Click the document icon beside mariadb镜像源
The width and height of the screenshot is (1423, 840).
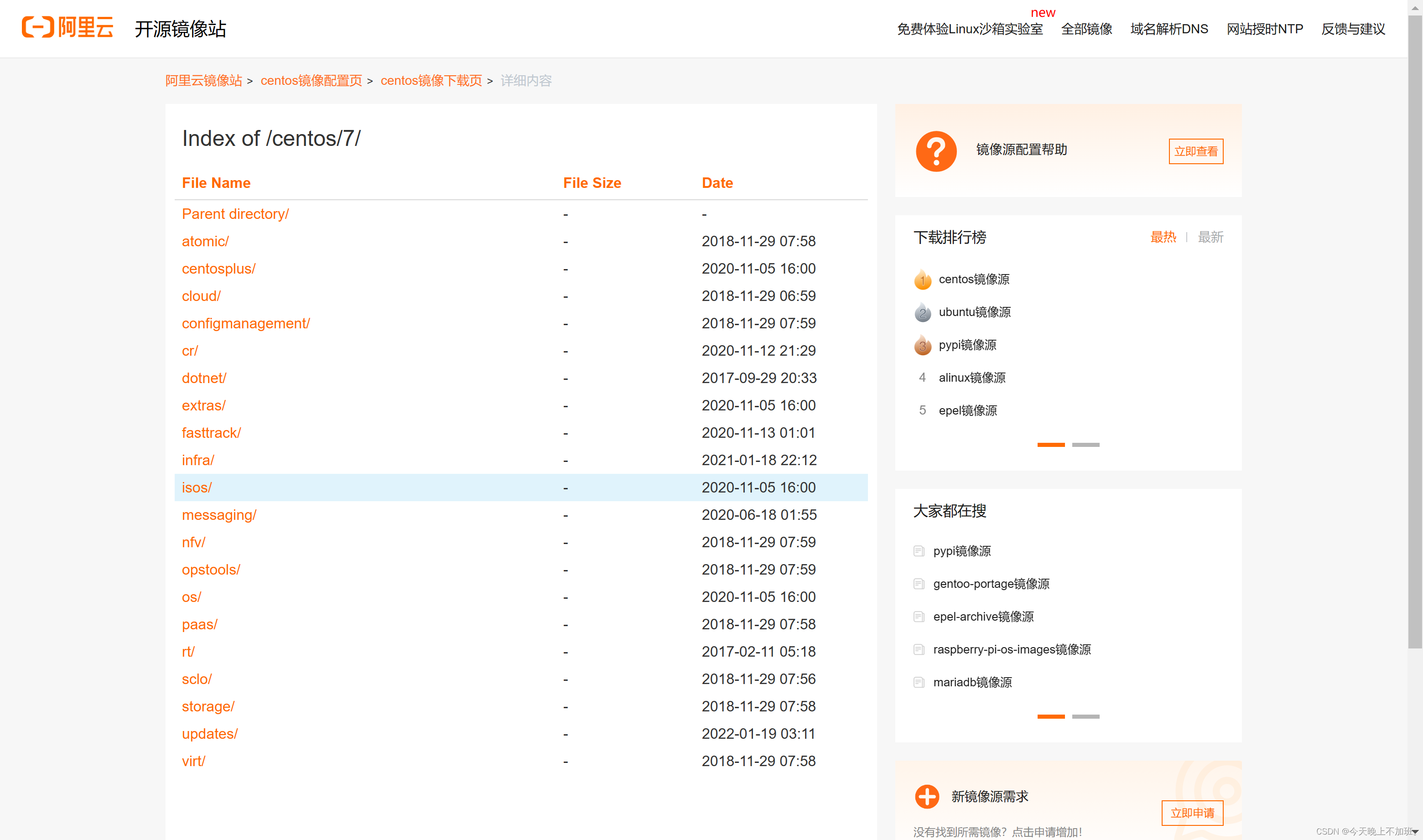[919, 682]
